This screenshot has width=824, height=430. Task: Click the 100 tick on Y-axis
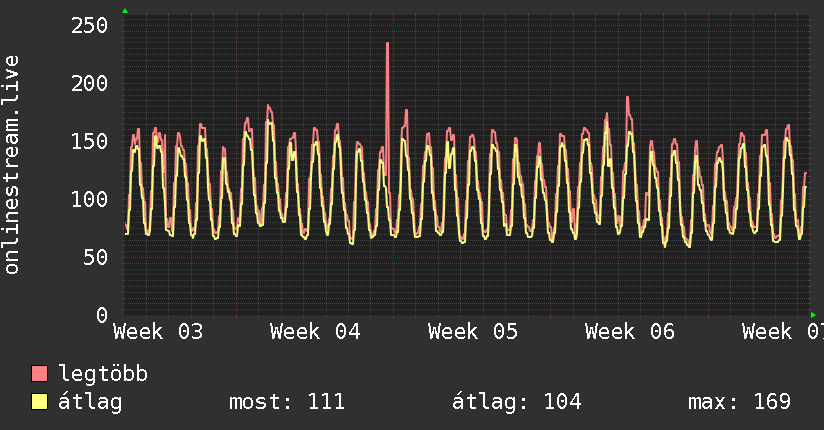click(x=88, y=199)
